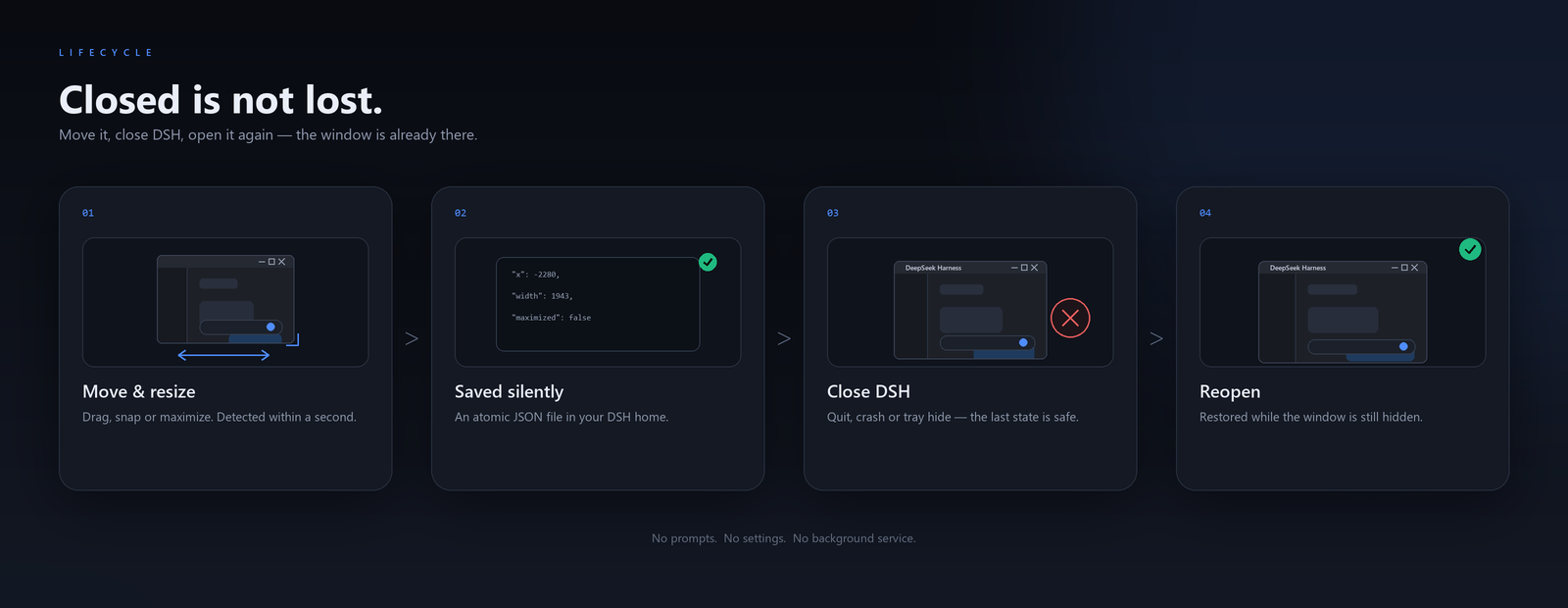This screenshot has height=608, width=1568.
Task: Click the minimize dash of card 03 mini window
Action: (1014, 268)
